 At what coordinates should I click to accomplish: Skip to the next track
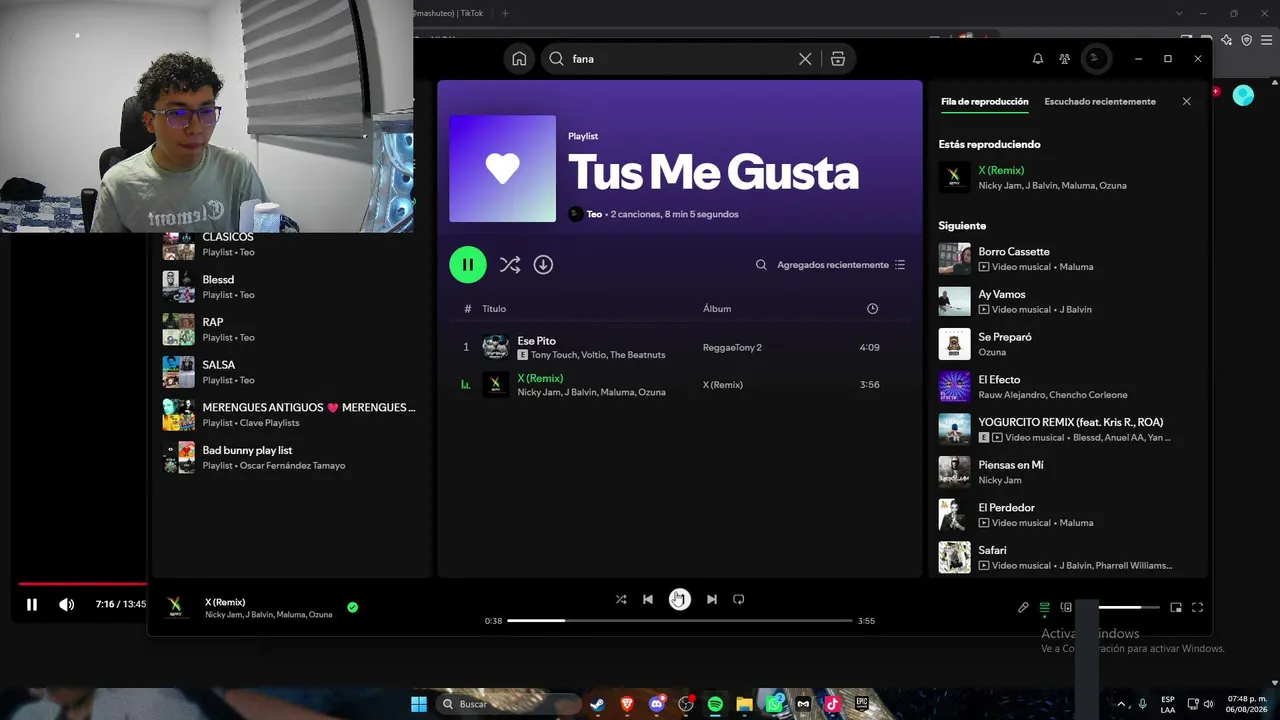pos(711,599)
